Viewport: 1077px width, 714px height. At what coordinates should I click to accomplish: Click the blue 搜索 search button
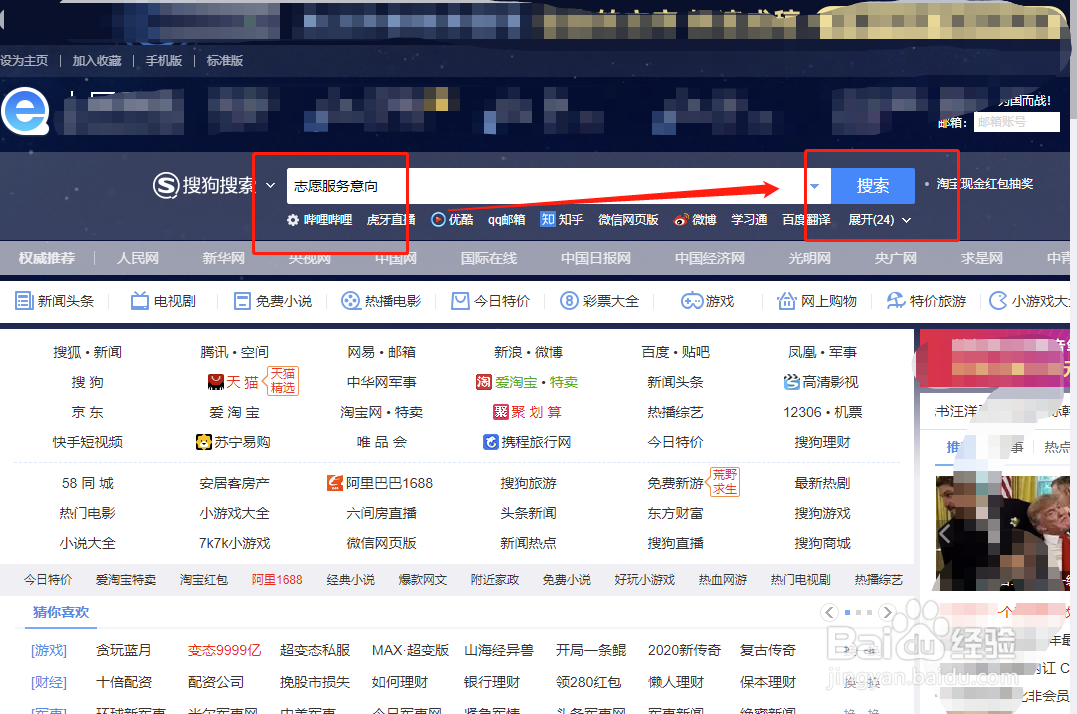pos(872,185)
